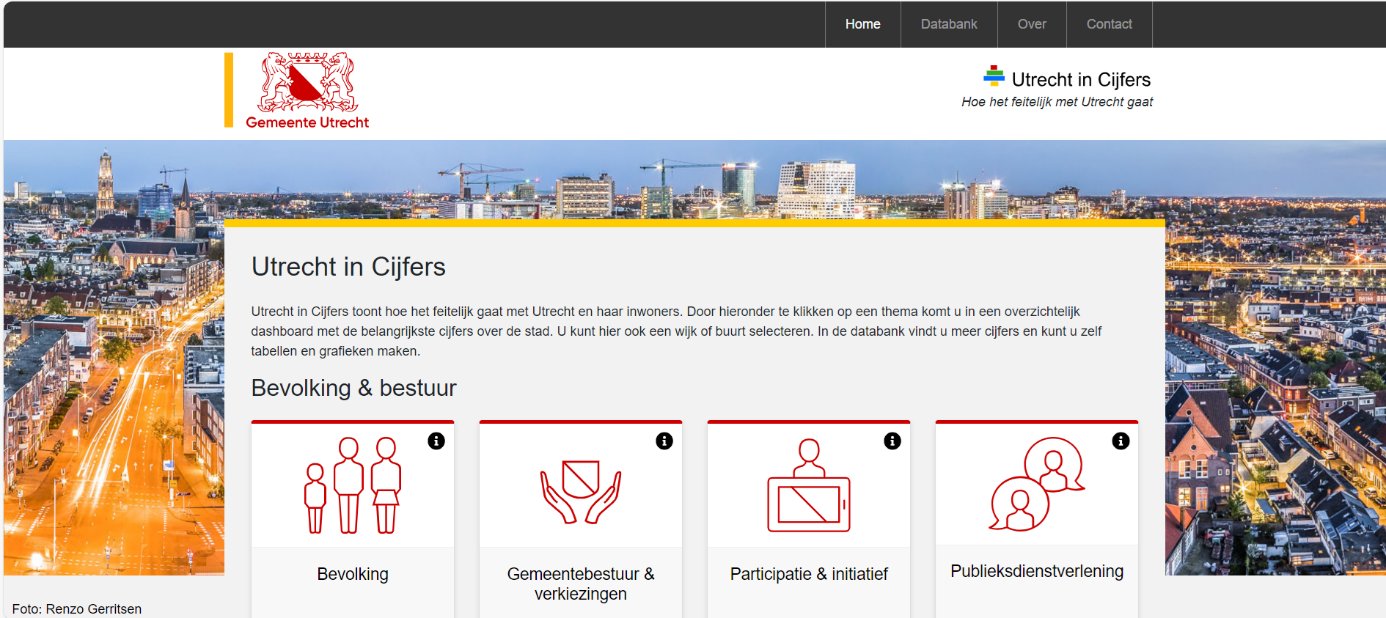Screen dimensions: 1386x618
Task: Open the Over page in navigation
Action: (1032, 24)
